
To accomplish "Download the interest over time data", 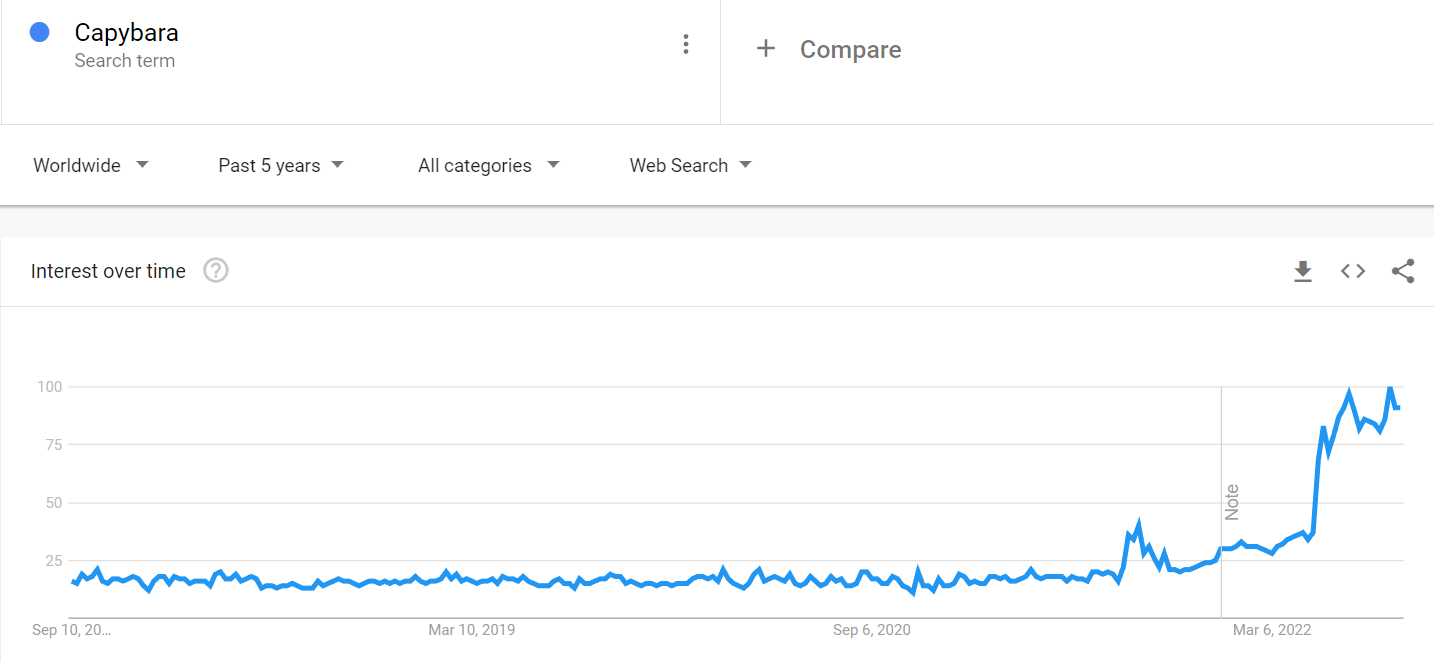I will pos(1302,271).
